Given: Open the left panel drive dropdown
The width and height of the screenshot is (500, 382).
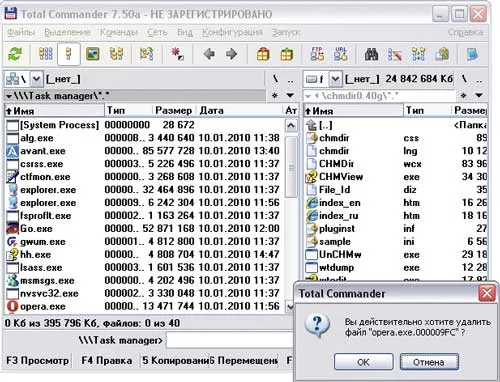Looking at the screenshot, I should [x=36, y=79].
